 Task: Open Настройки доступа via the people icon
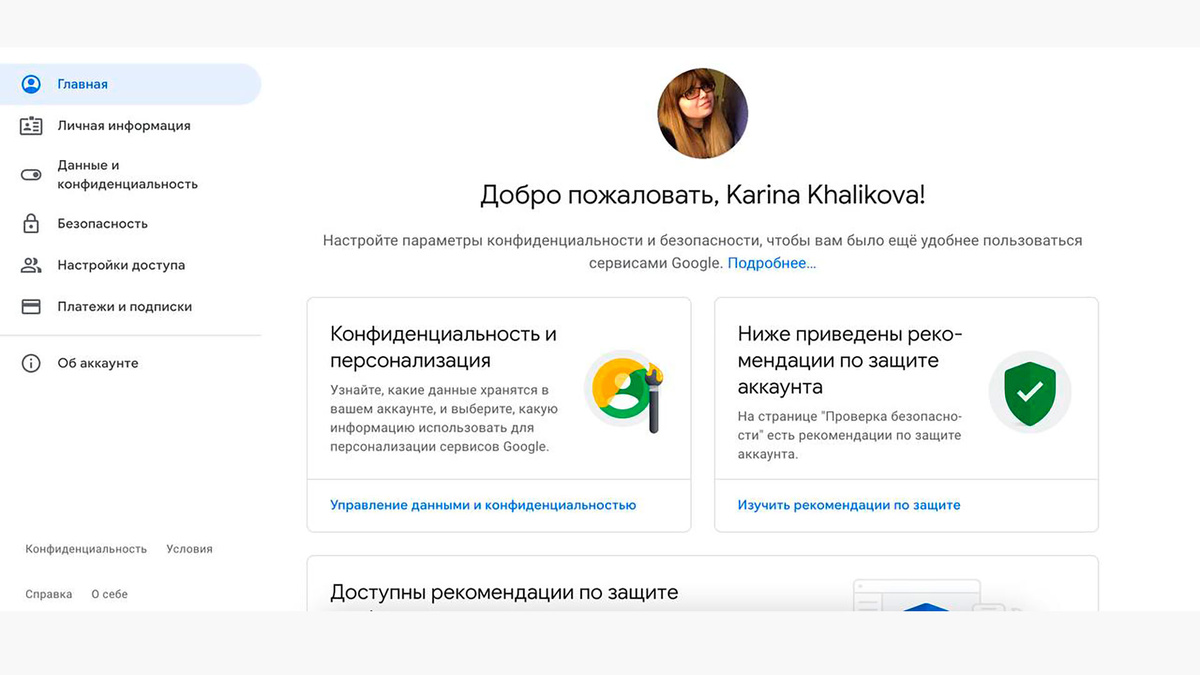30,264
